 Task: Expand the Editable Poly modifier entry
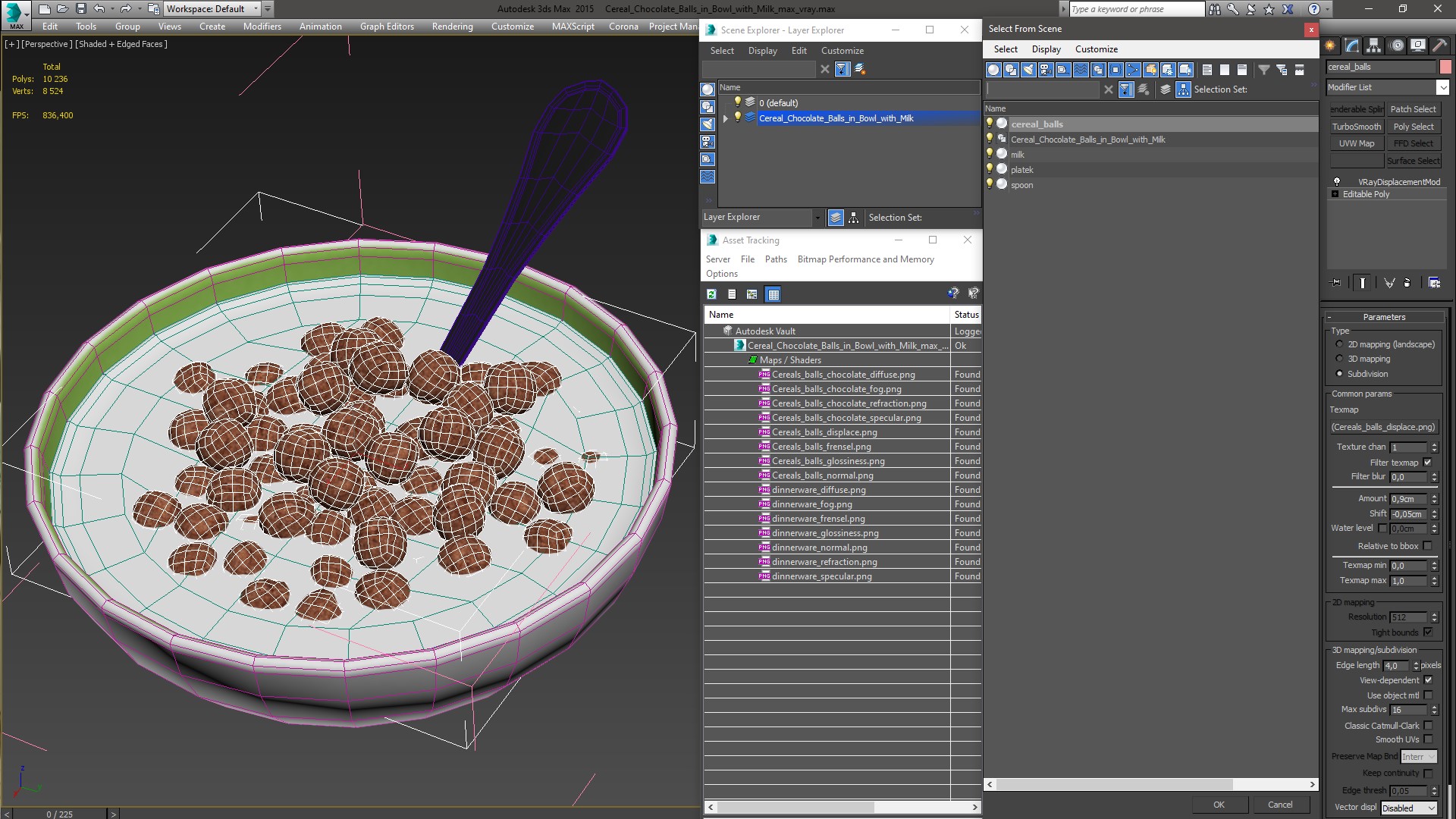[1335, 194]
